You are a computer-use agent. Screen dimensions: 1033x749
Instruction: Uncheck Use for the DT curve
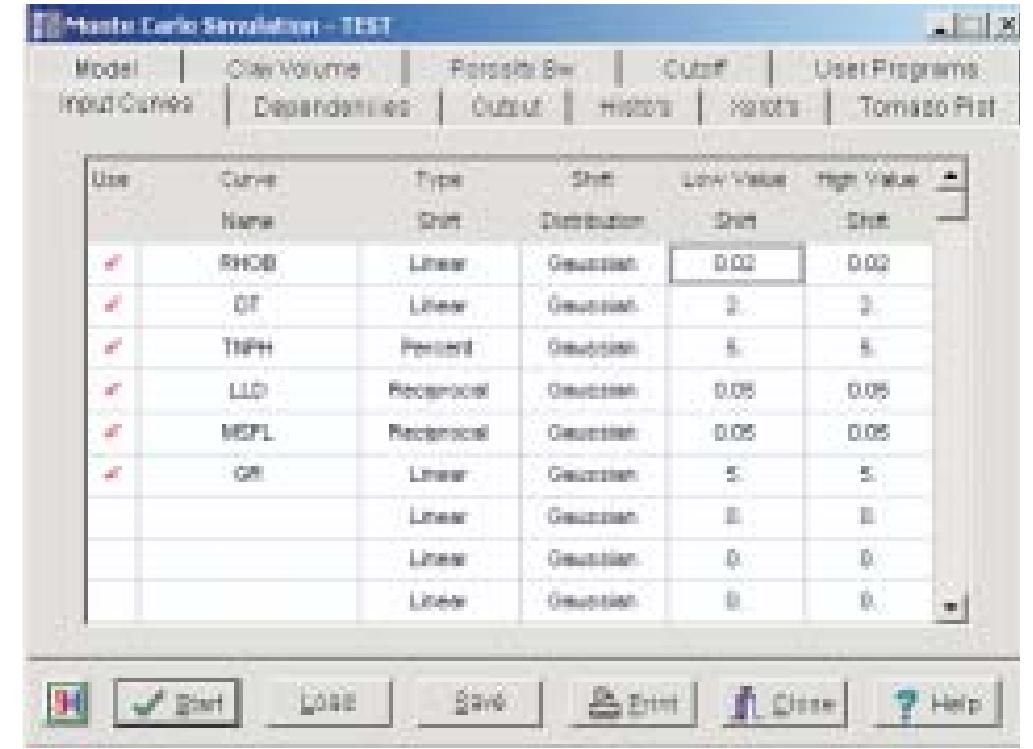(113, 305)
